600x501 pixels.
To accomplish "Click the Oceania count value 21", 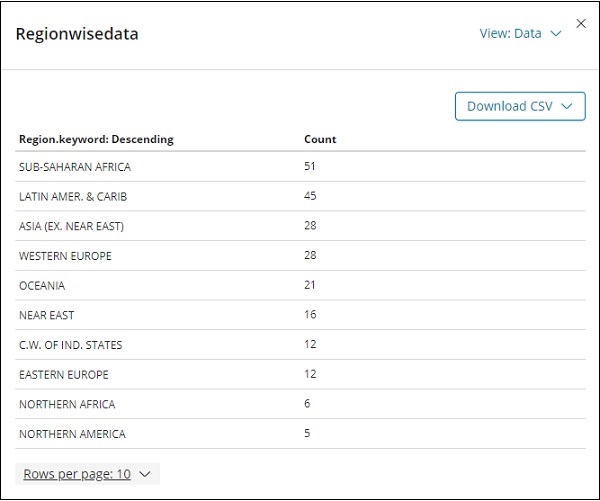I will pyautogui.click(x=310, y=286).
